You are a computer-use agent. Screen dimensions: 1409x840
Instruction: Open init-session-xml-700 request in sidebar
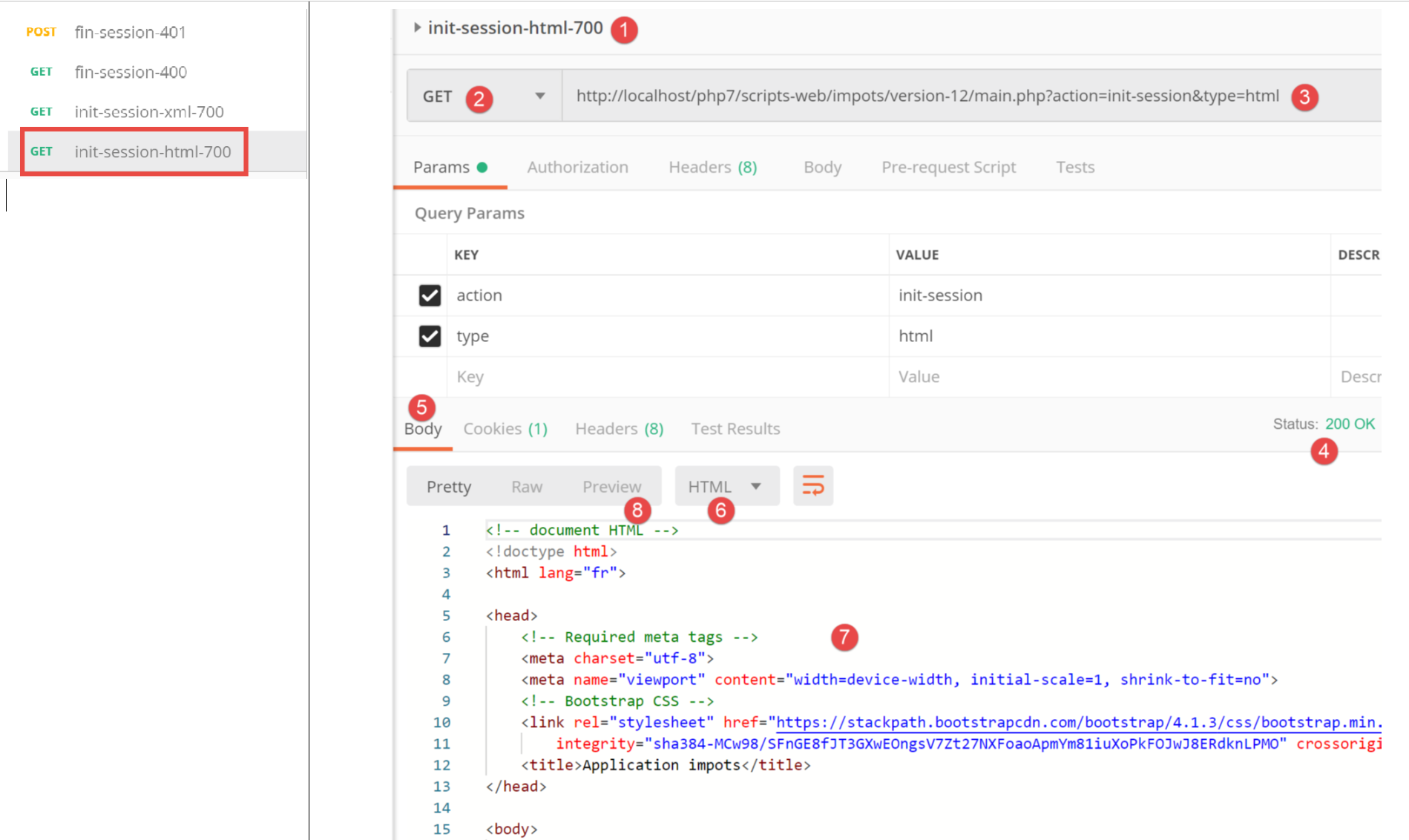(x=148, y=111)
